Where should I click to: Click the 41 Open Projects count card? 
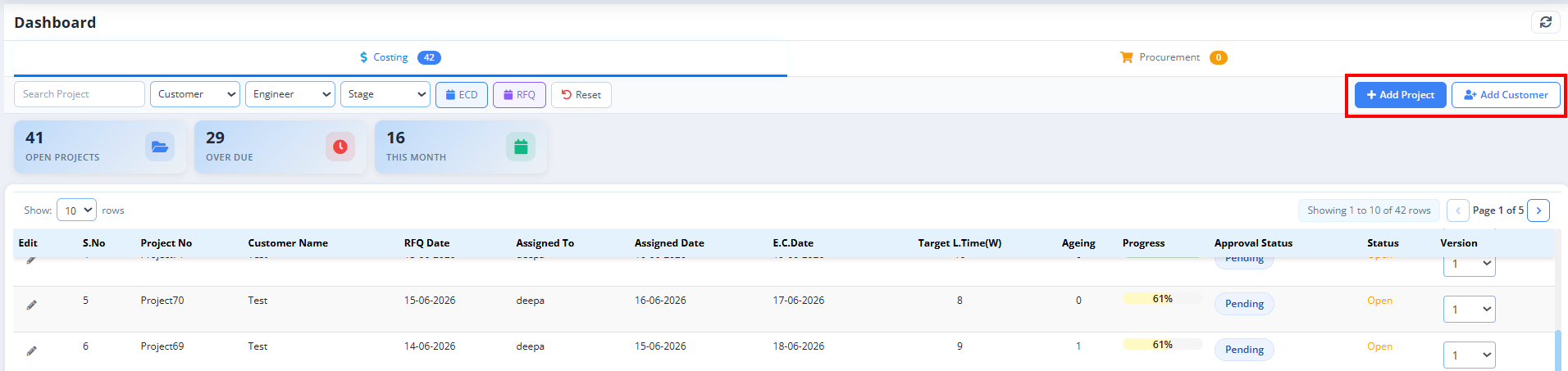100,147
